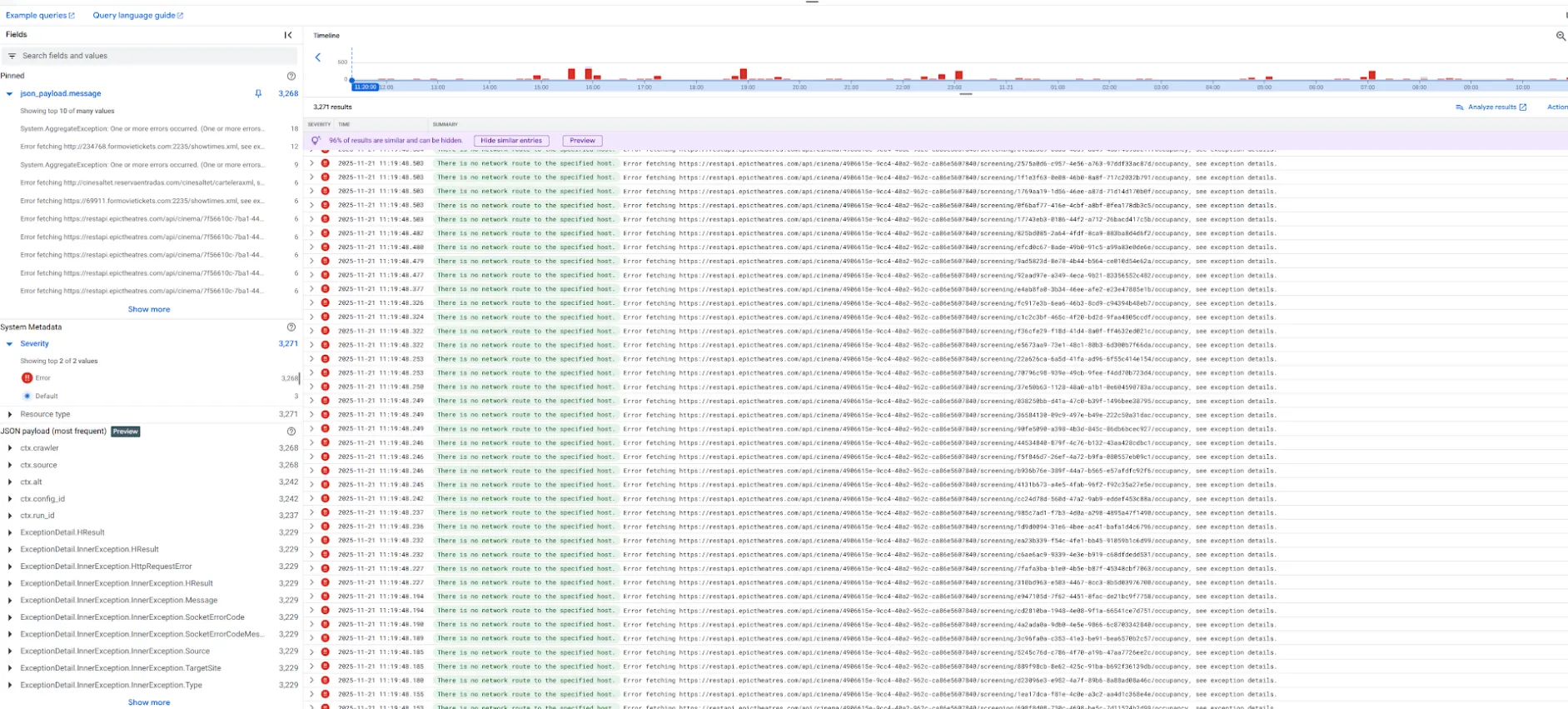Click the error icon of the 11:19:48.155 entry
Screen dimensions: 1568x709
(325, 694)
